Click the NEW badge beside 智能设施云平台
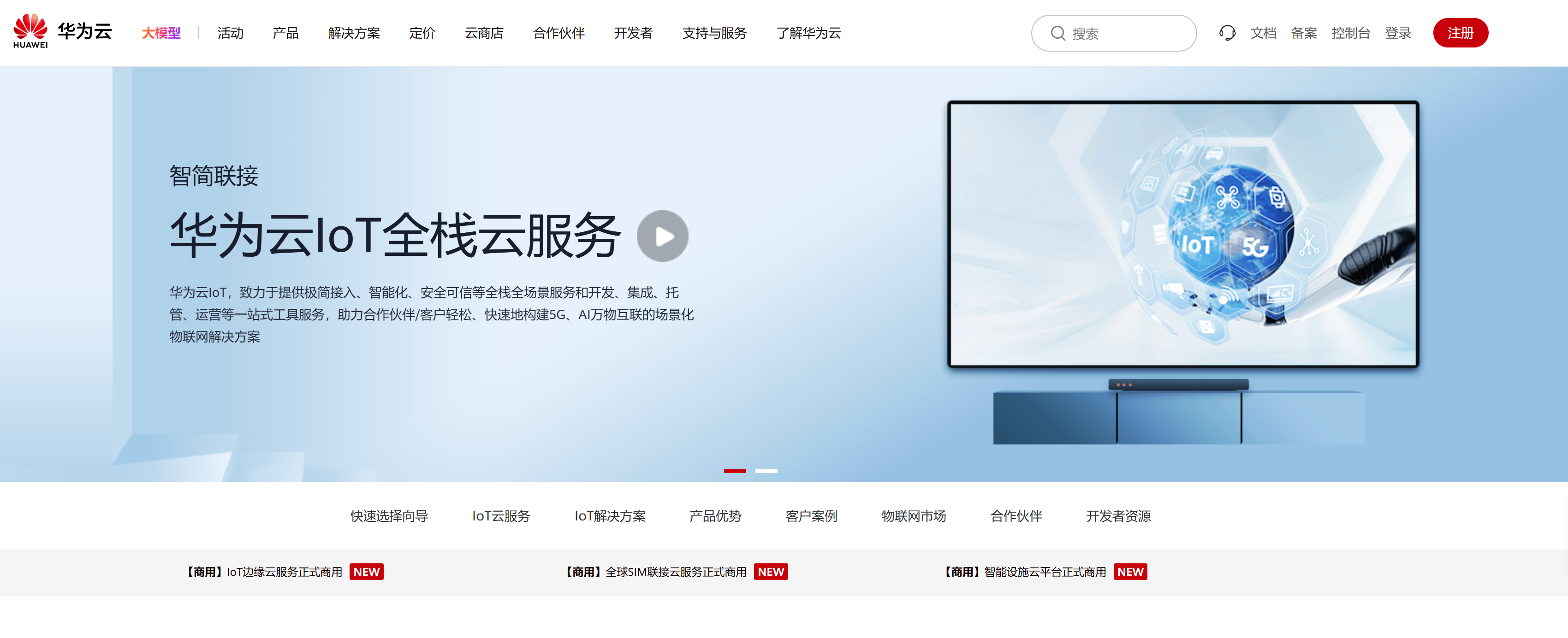The width and height of the screenshot is (1568, 638). (x=1130, y=572)
